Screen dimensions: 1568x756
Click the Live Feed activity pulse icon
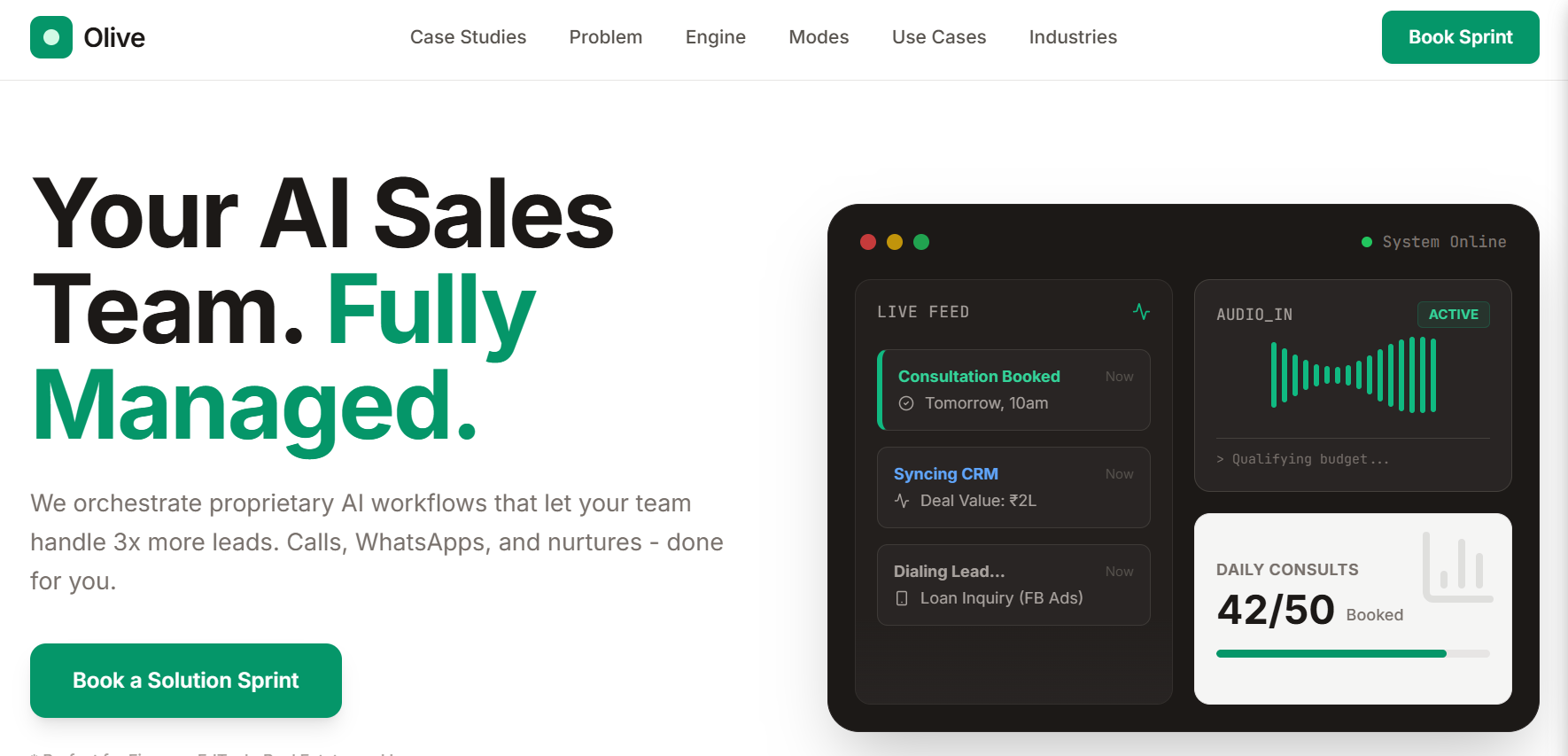1141,311
